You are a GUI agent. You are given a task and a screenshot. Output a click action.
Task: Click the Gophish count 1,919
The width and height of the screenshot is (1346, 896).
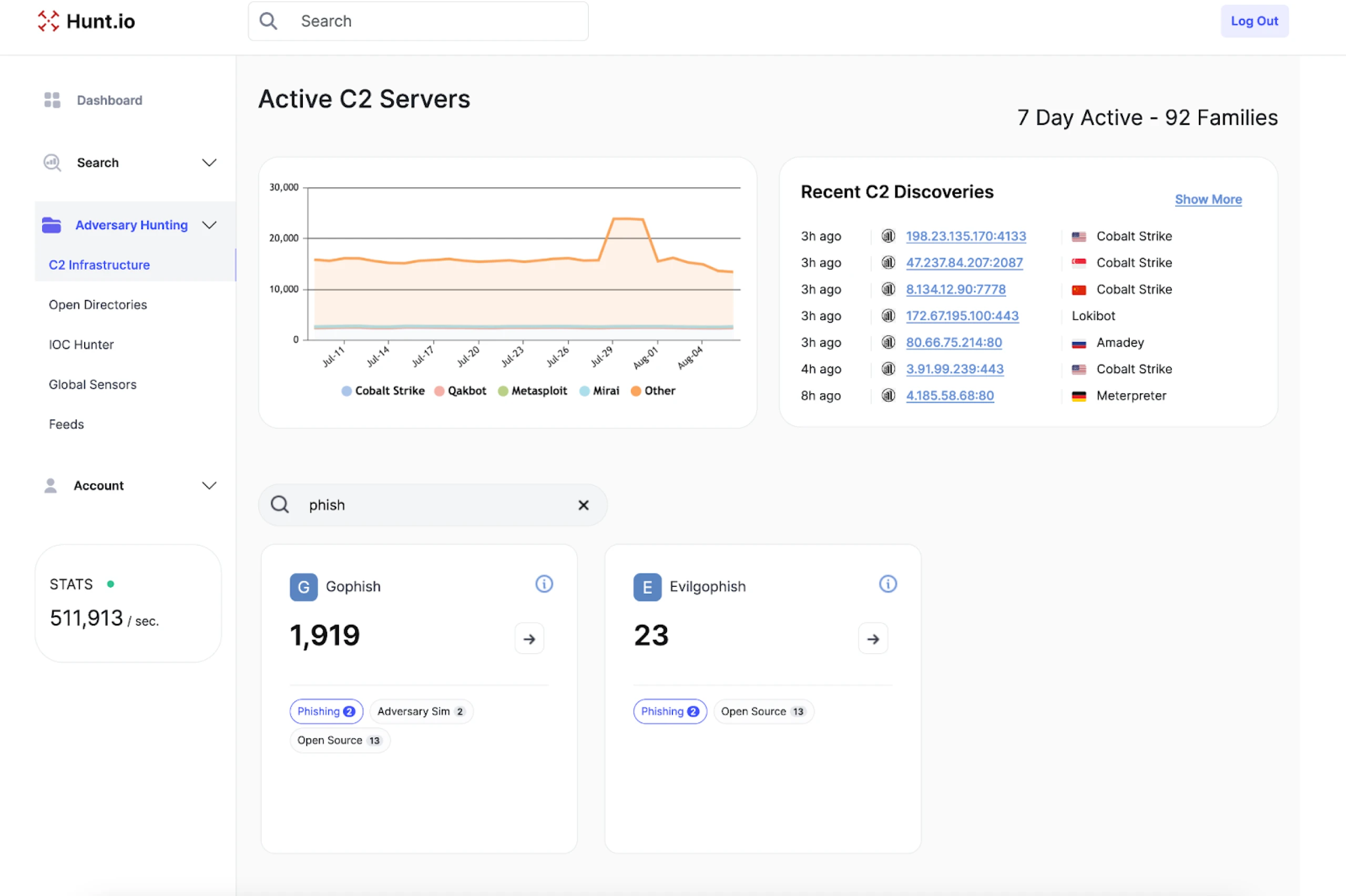(324, 635)
